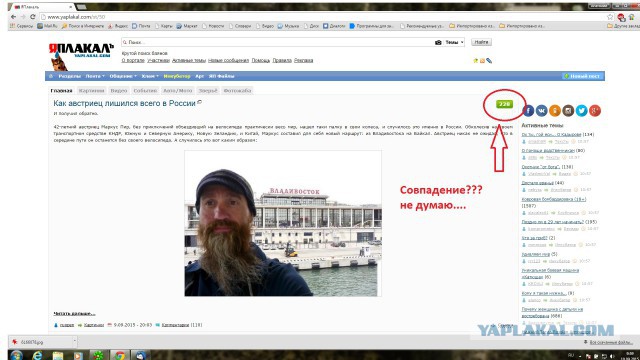Open the Windows Start menu
Screen dimensions: 640x360
tap(17, 355)
